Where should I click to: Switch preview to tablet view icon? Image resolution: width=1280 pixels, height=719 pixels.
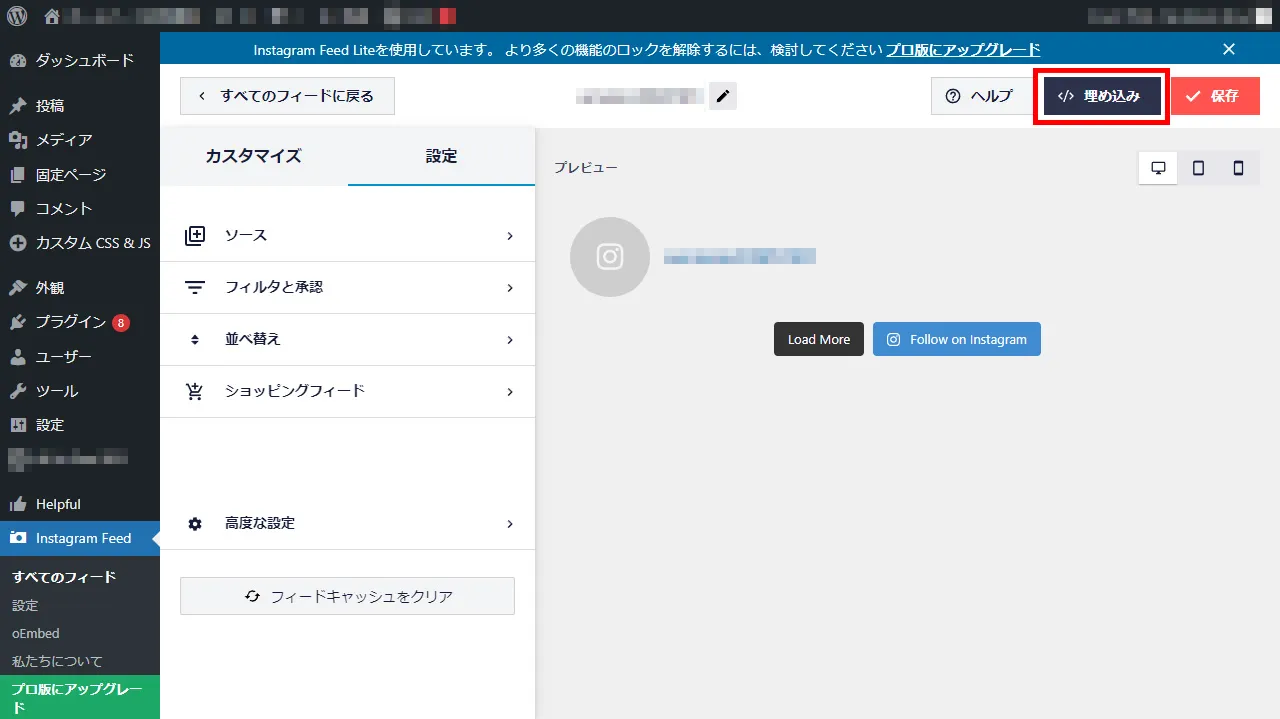click(1198, 168)
